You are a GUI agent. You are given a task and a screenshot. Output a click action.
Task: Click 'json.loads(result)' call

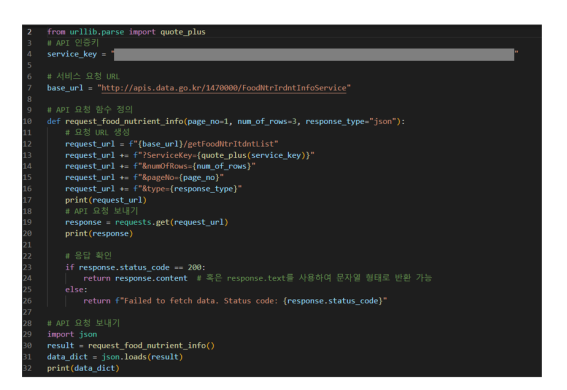point(142,357)
